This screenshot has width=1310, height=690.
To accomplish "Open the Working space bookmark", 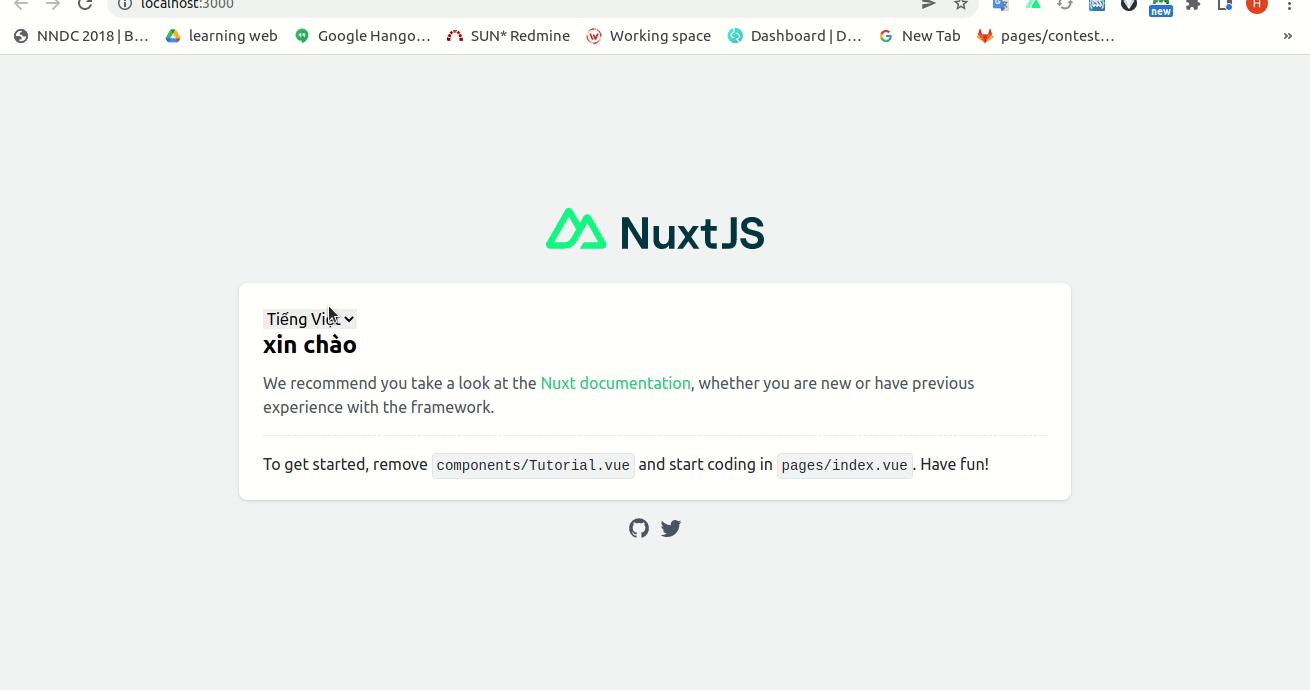I will click(x=648, y=36).
